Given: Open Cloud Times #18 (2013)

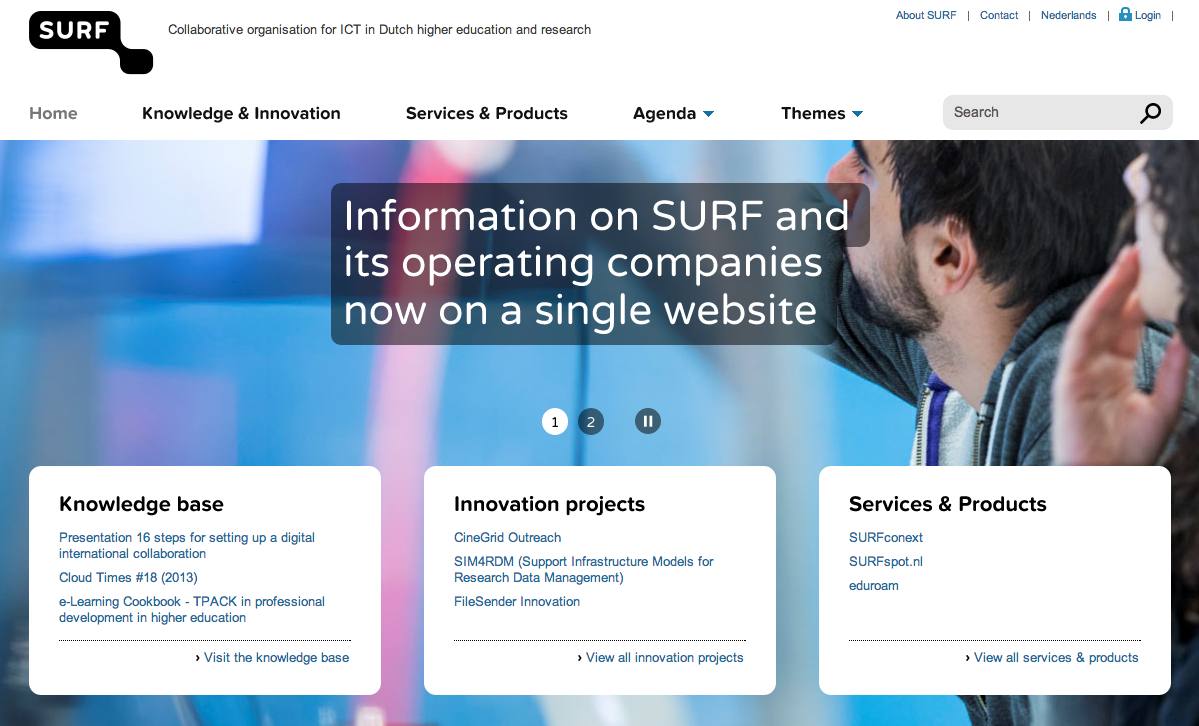Looking at the screenshot, I should point(128,578).
